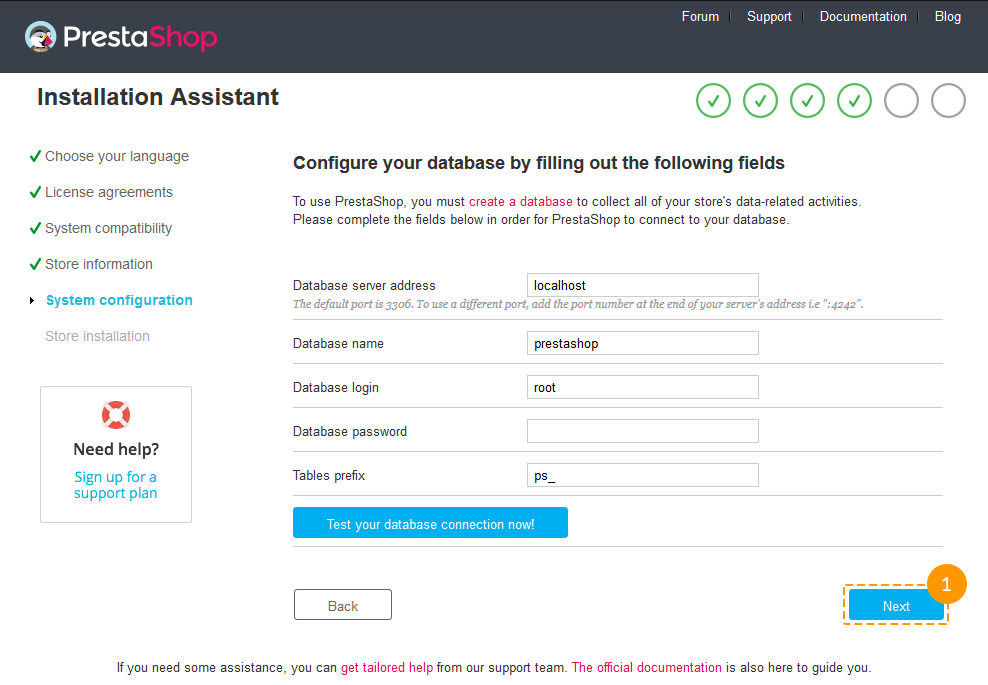Click checkmark beside Store information
988x685 pixels.
coord(35,263)
